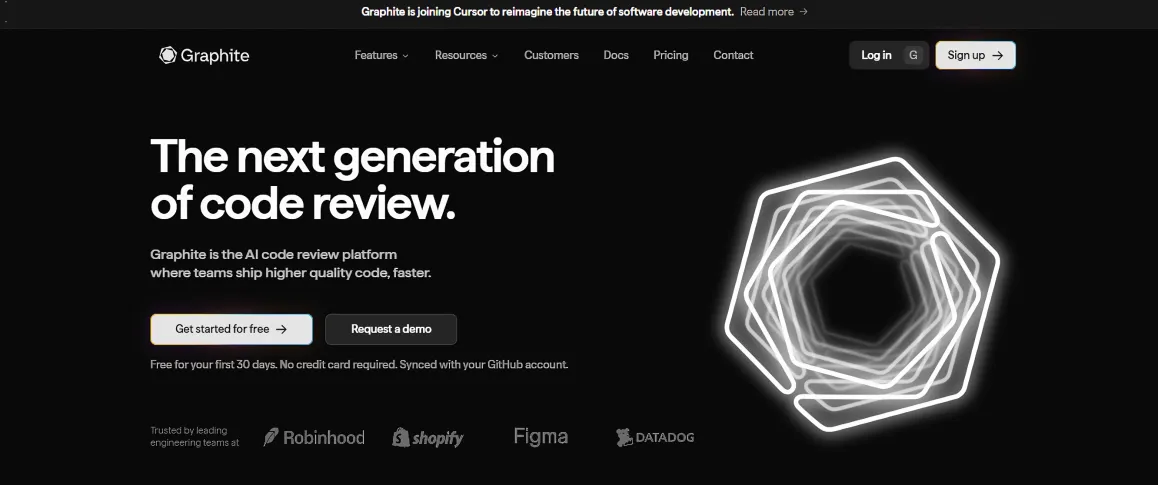1158x485 pixels.
Task: Go to the Pricing page
Action: coord(671,55)
